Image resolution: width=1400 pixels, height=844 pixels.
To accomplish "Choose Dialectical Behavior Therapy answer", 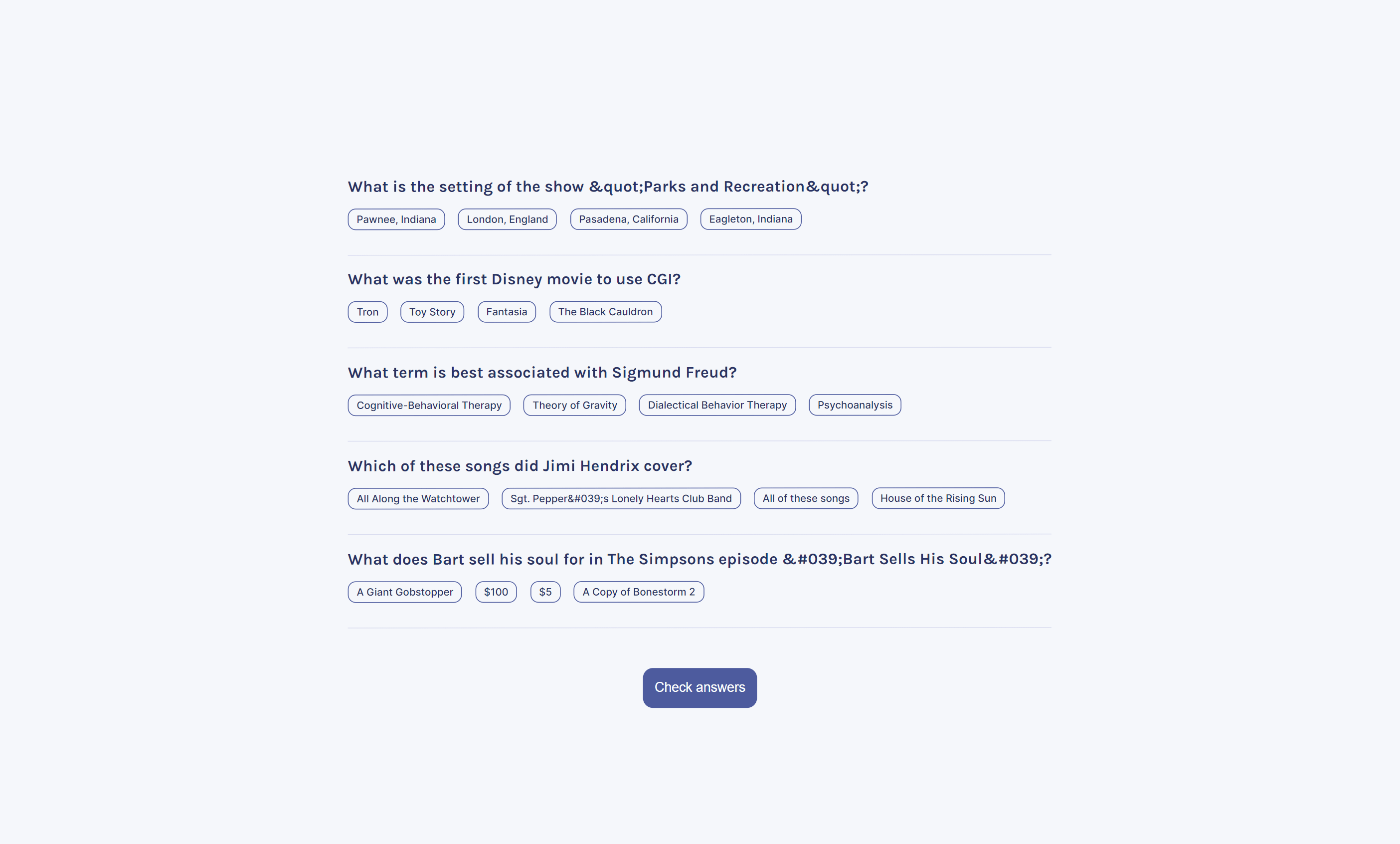I will [716, 405].
